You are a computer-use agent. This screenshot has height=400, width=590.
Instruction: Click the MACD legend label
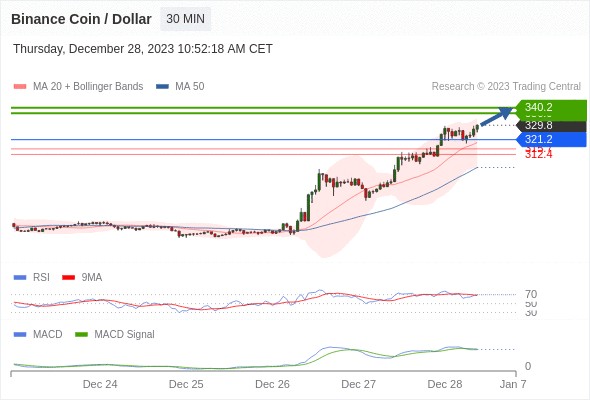point(48,335)
